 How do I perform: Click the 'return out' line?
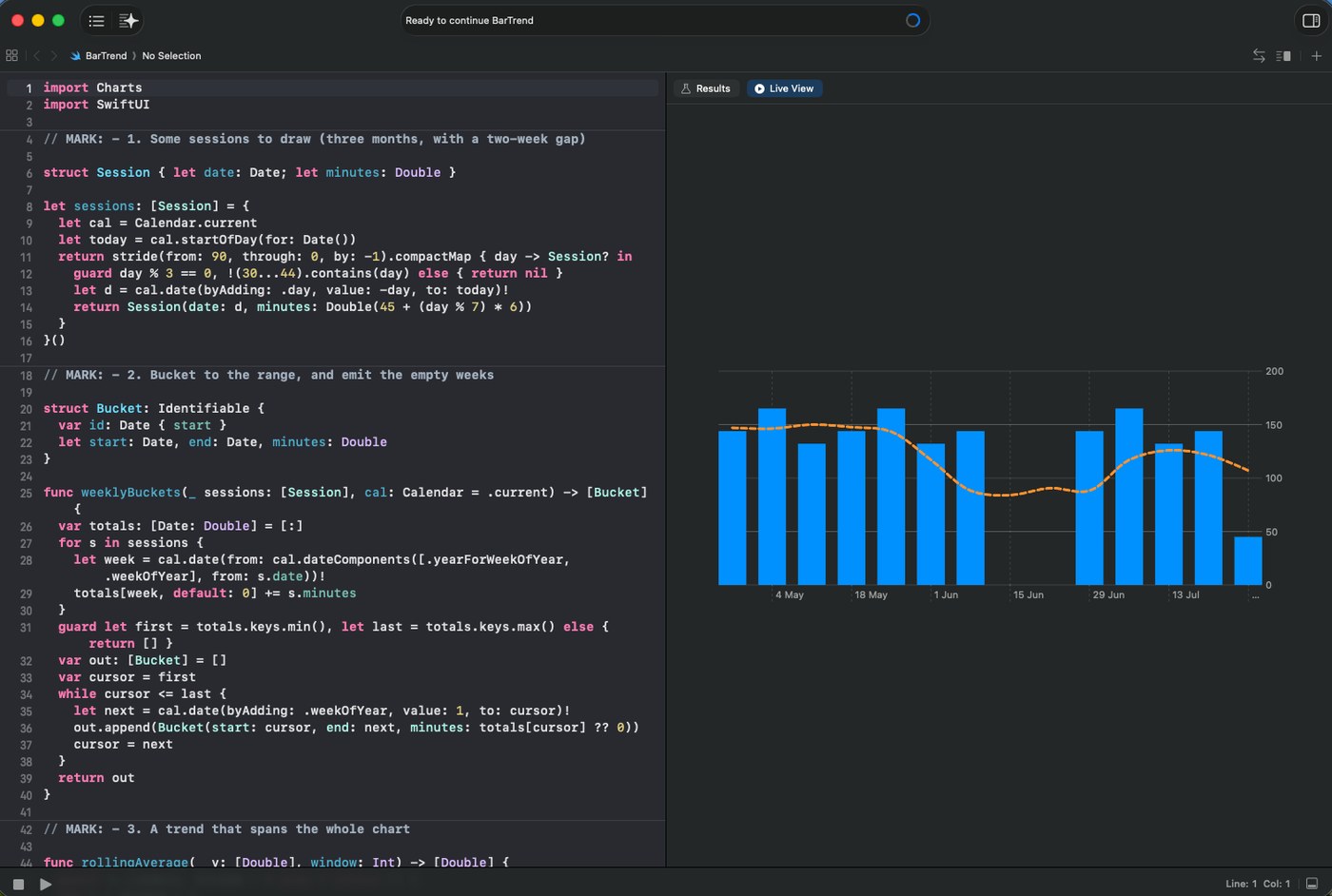click(x=96, y=777)
